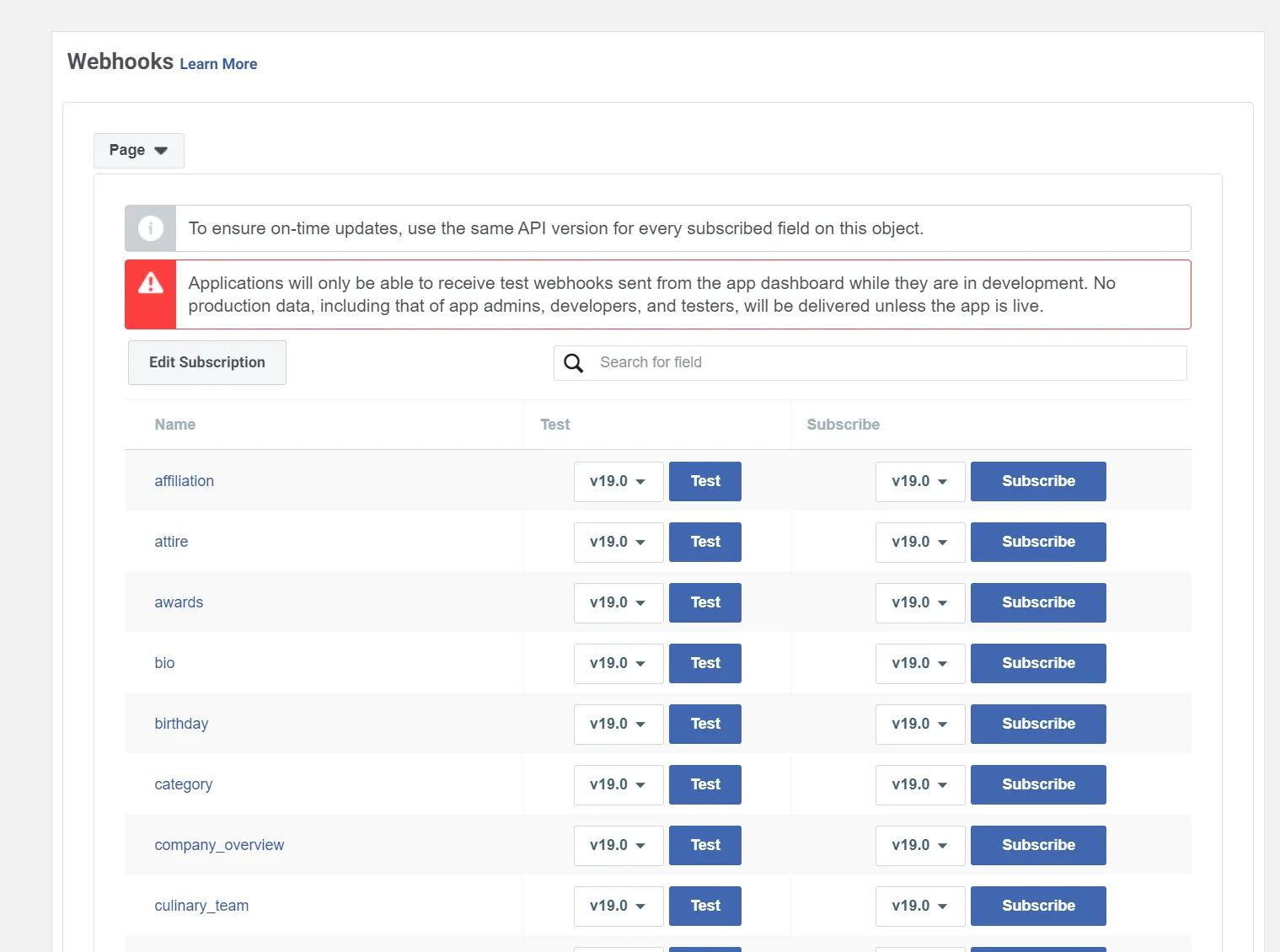Open culinary_team test version dropdown
Image resolution: width=1280 pixels, height=952 pixels.
click(x=619, y=907)
